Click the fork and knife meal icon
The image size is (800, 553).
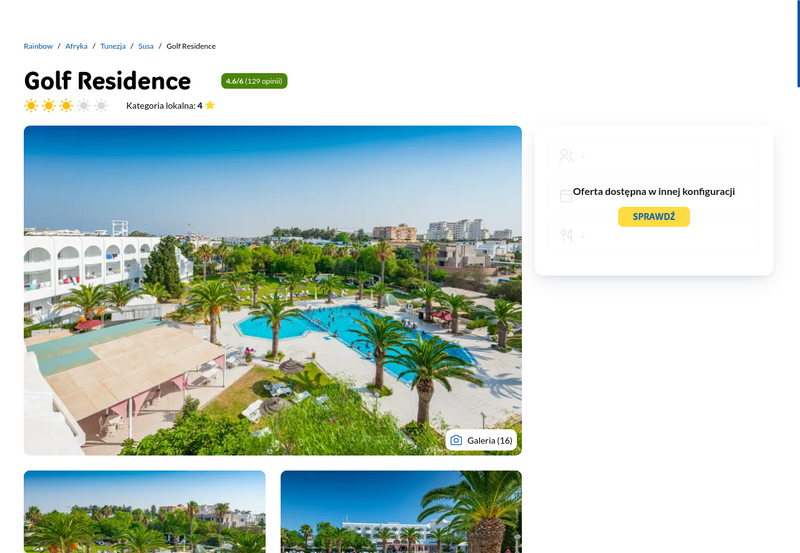coord(566,235)
